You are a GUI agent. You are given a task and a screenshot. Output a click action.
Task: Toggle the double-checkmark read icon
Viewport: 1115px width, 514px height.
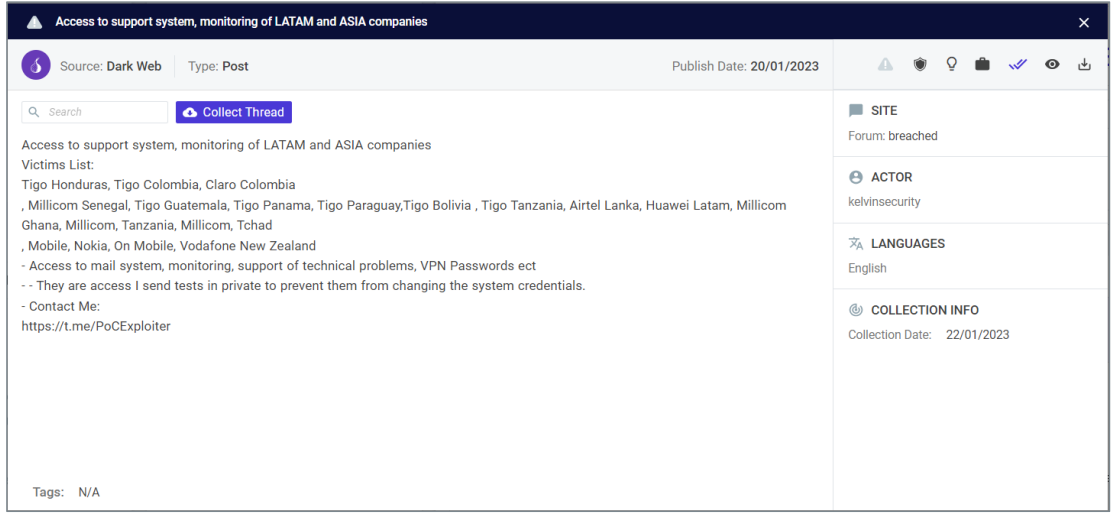pyautogui.click(x=1018, y=65)
